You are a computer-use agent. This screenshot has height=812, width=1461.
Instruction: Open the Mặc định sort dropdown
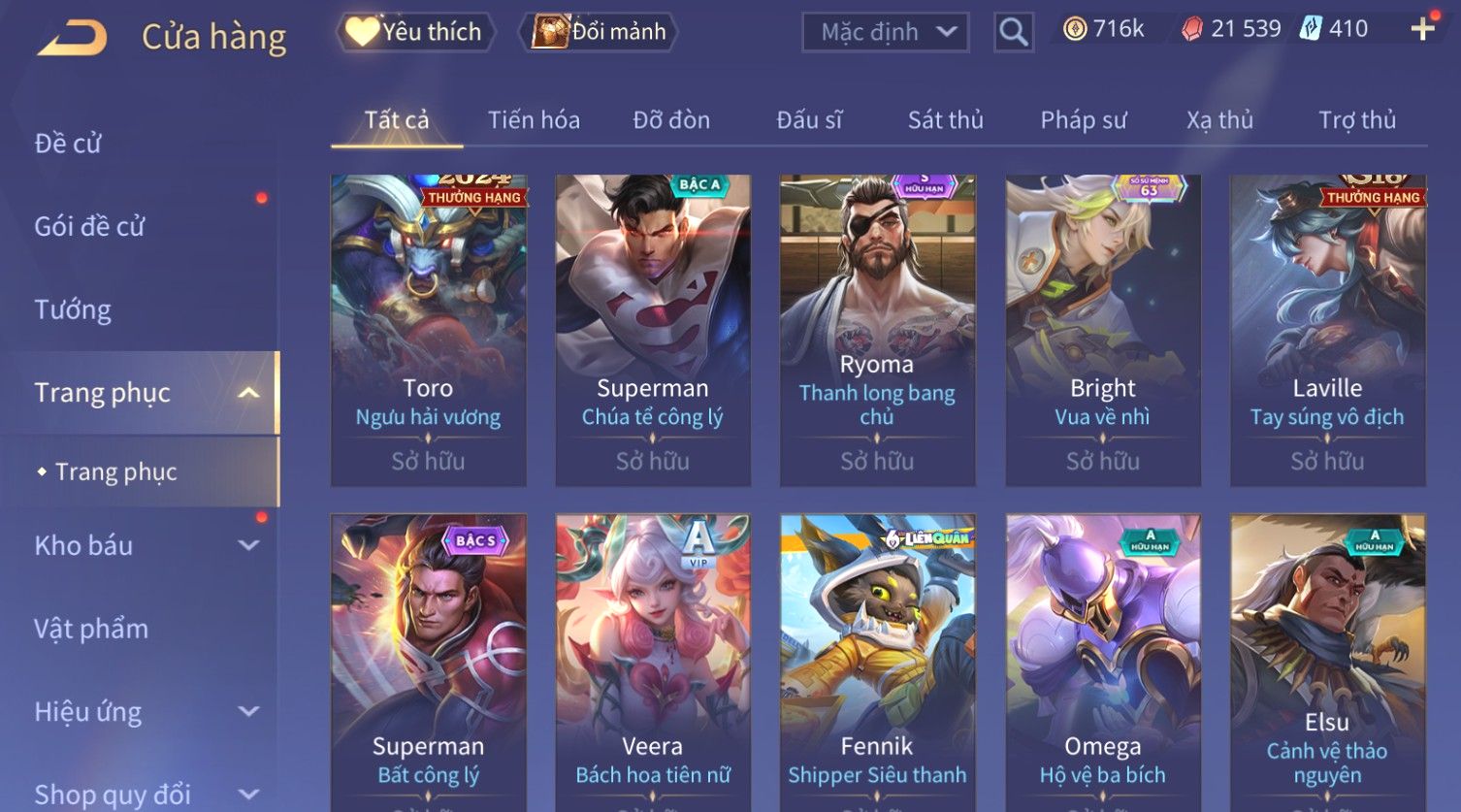coord(886,32)
